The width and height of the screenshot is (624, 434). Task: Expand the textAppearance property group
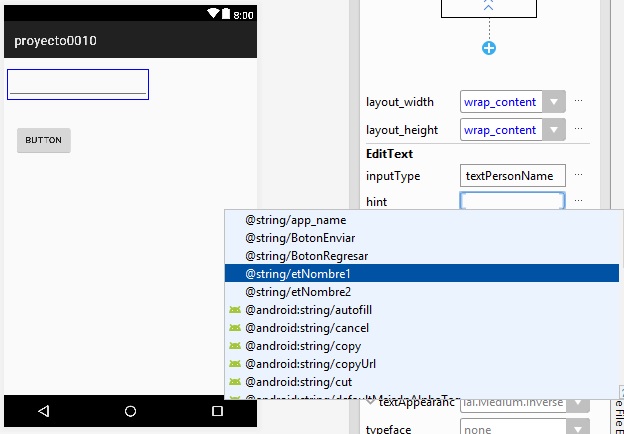pyautogui.click(x=370, y=402)
